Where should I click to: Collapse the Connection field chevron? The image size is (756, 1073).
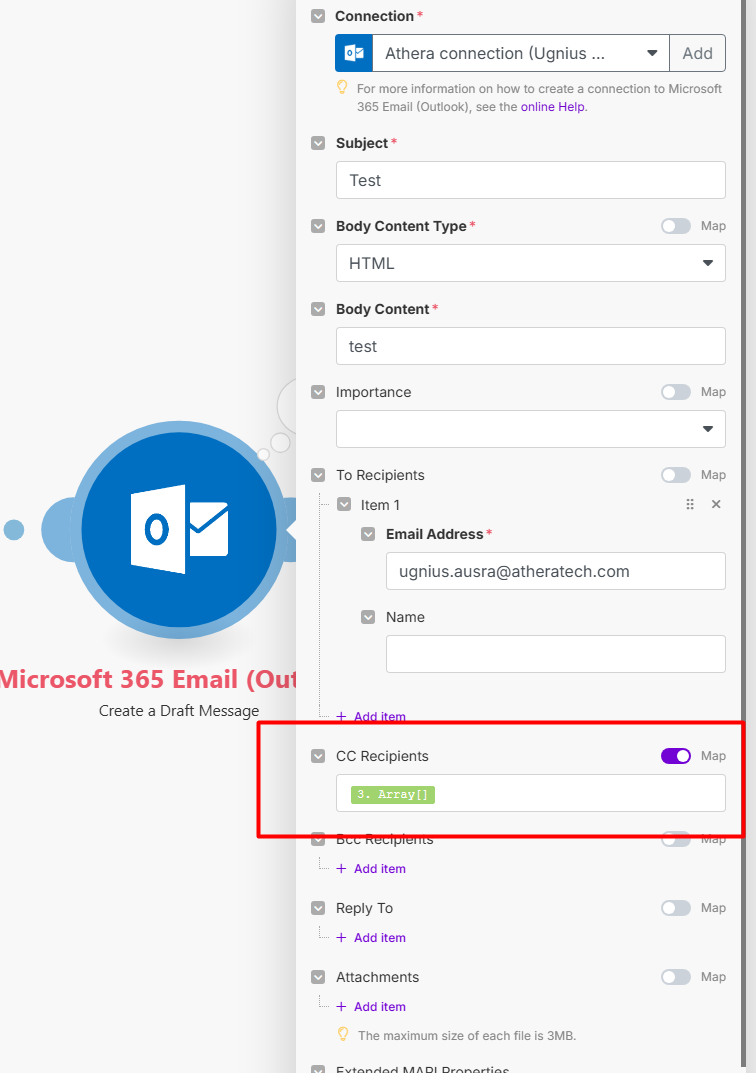pos(318,16)
